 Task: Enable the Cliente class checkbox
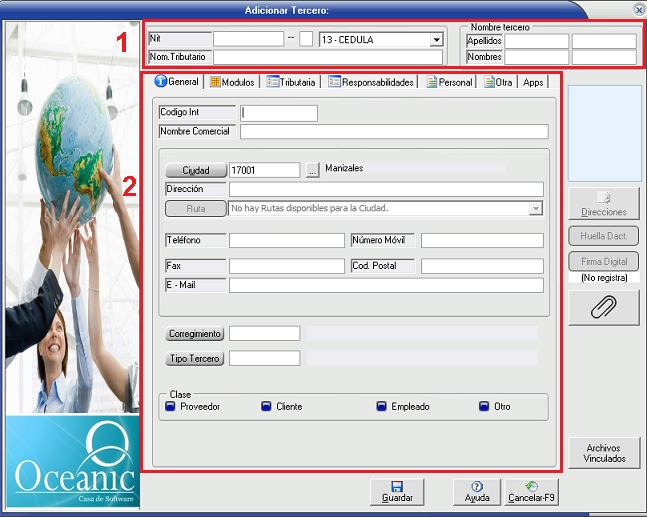(x=266, y=407)
